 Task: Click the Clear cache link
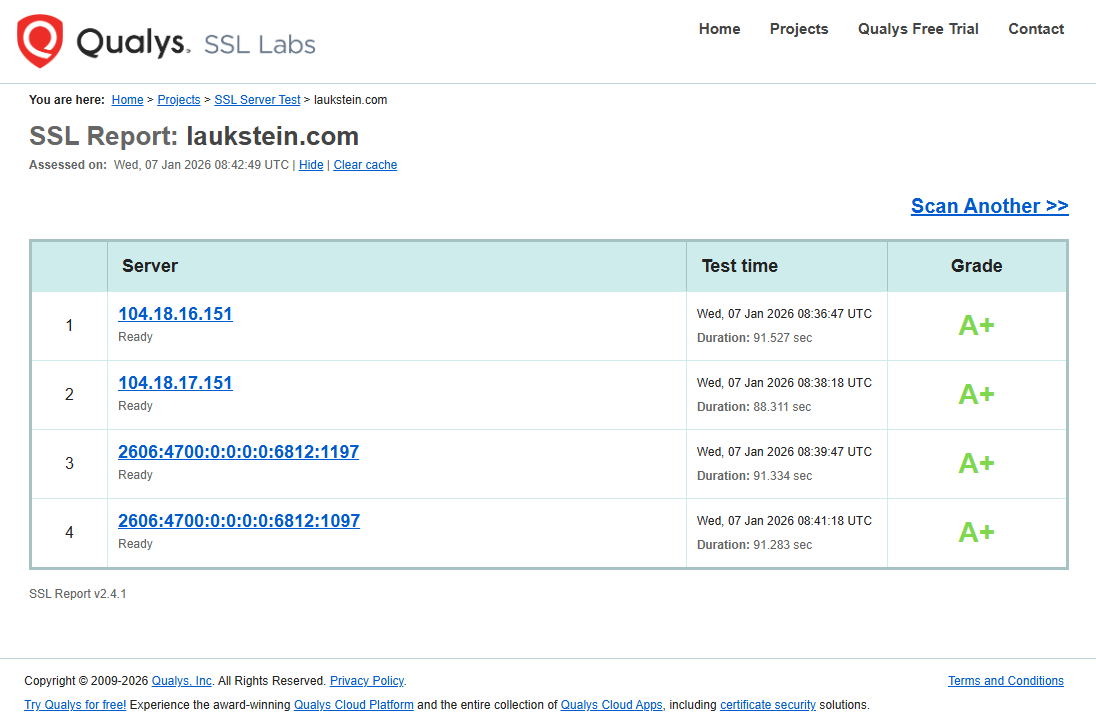click(x=365, y=165)
